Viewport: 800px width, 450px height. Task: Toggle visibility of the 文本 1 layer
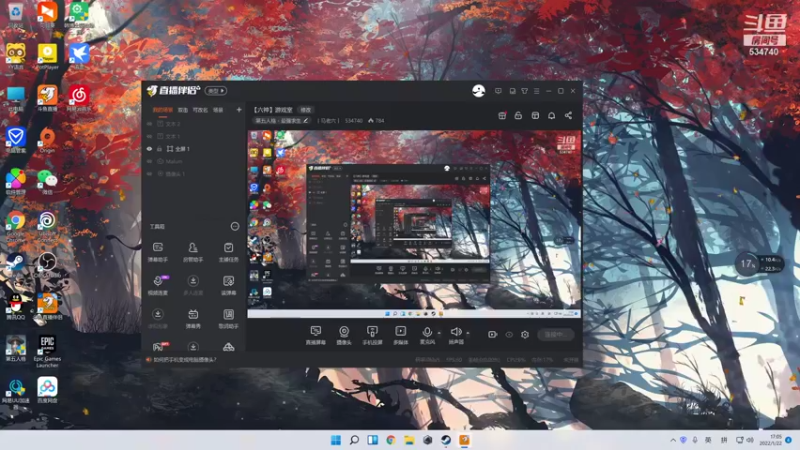point(149,136)
